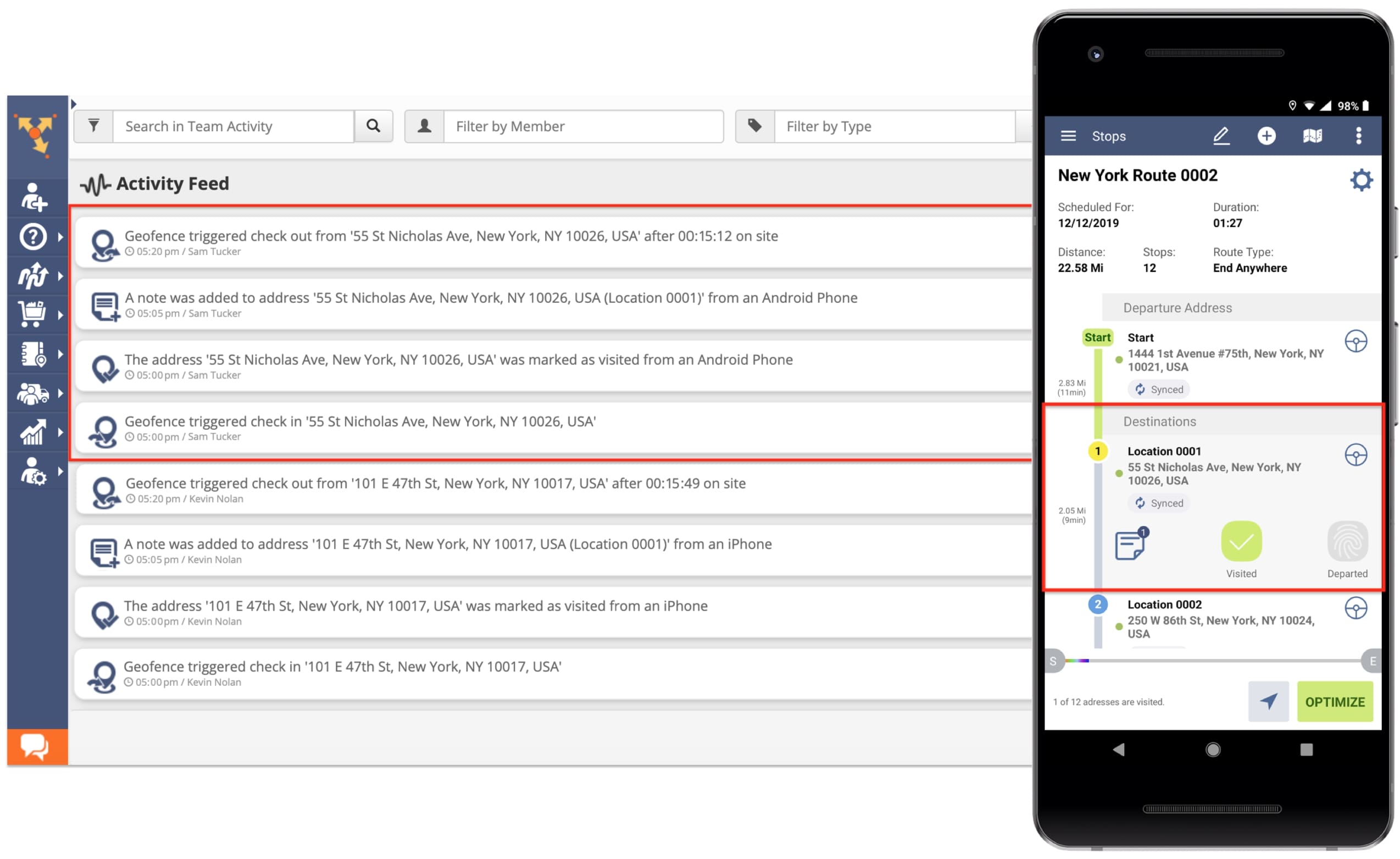Toggle the Departed fingerprint button
The image size is (1400, 859).
coord(1347,541)
